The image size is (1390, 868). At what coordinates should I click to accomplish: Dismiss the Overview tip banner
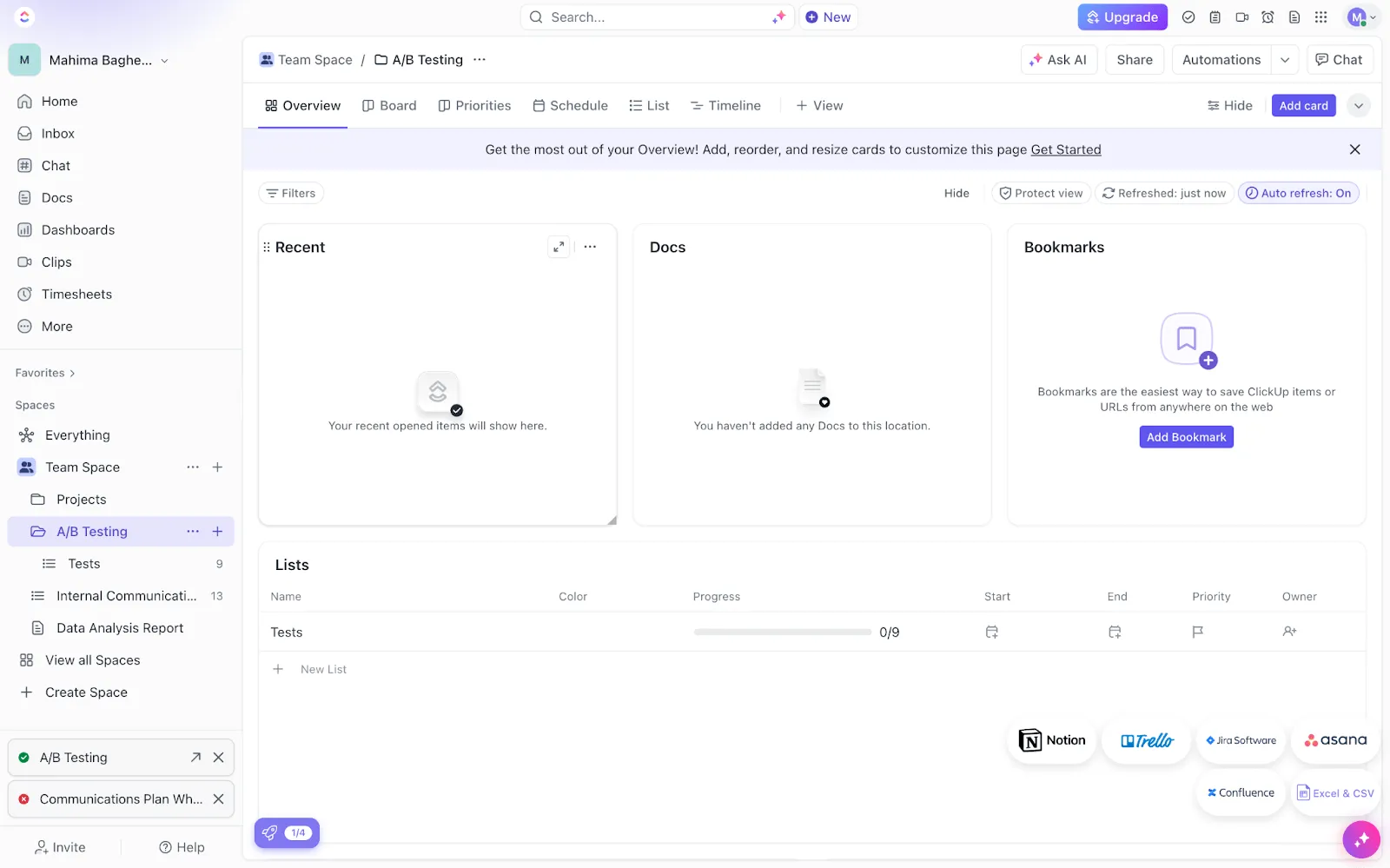(x=1354, y=149)
